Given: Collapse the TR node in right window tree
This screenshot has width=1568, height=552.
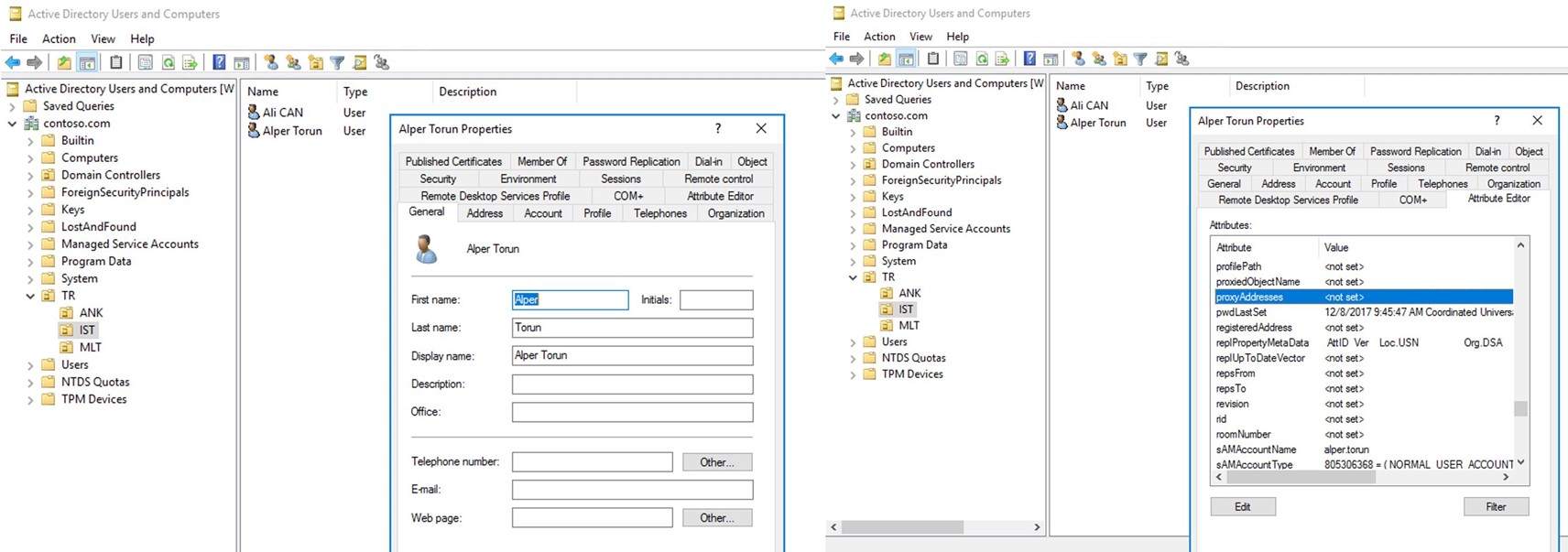Looking at the screenshot, I should [x=853, y=277].
